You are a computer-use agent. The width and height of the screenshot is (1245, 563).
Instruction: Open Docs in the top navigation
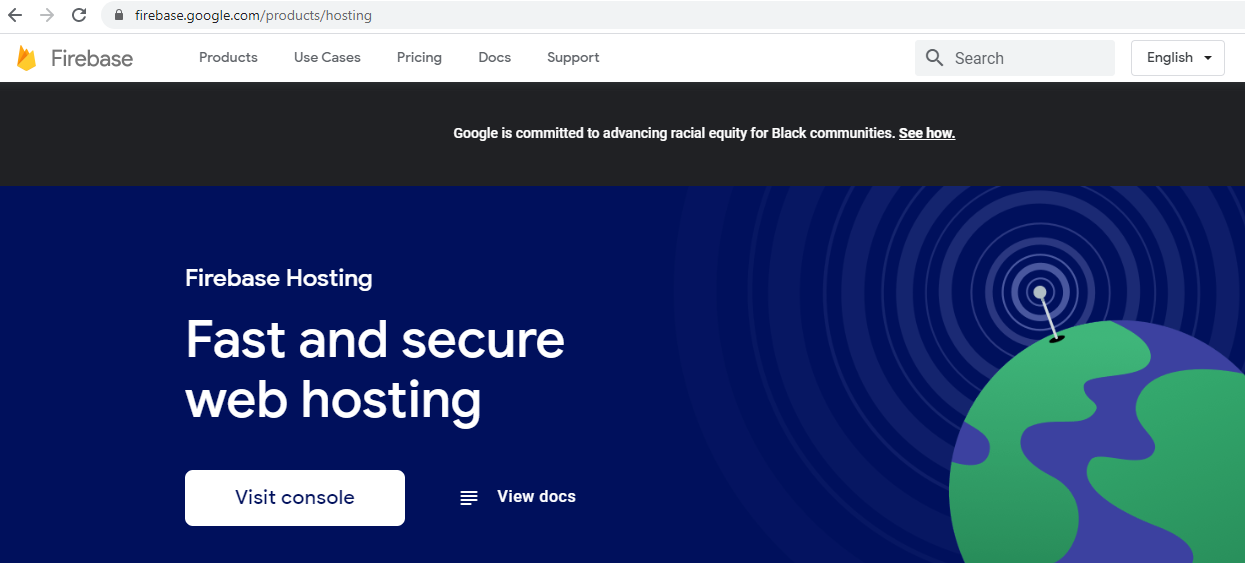tap(494, 58)
